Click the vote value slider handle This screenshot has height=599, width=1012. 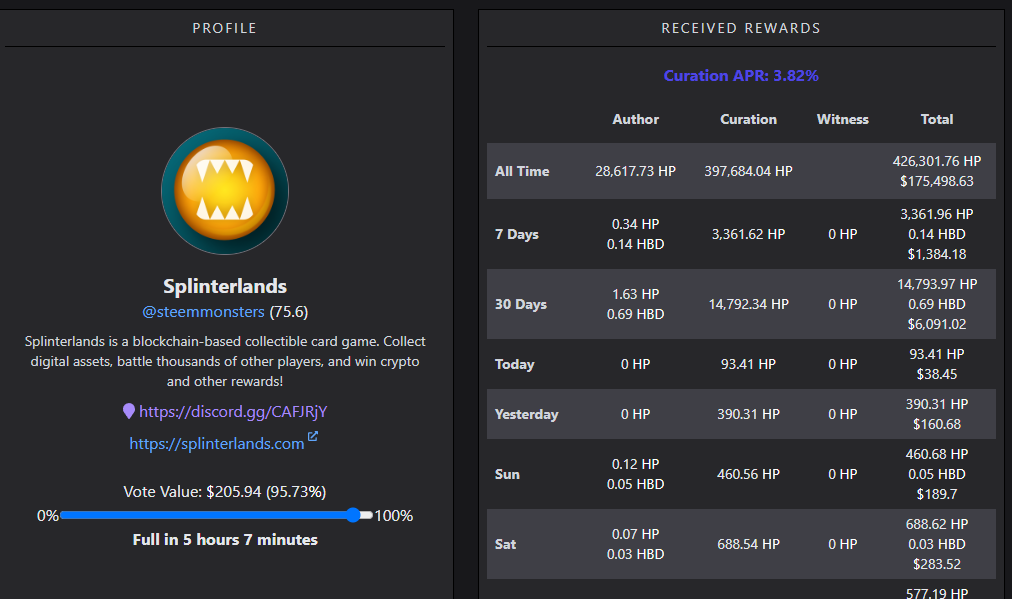[352, 515]
